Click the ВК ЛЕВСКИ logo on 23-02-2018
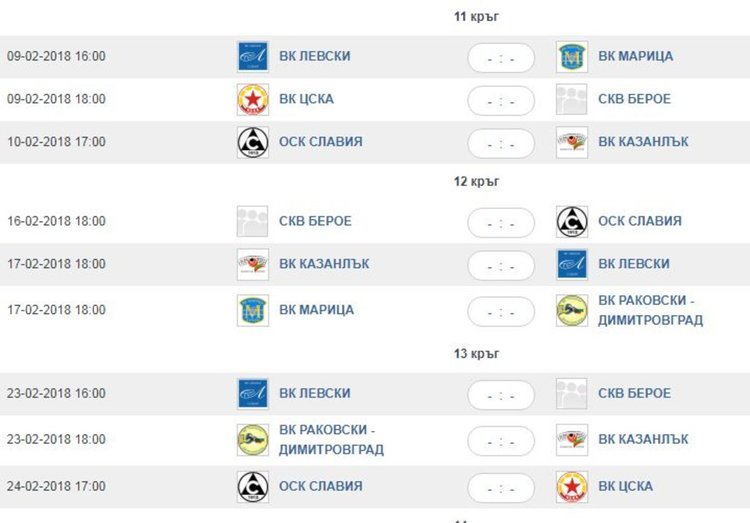 [x=252, y=393]
